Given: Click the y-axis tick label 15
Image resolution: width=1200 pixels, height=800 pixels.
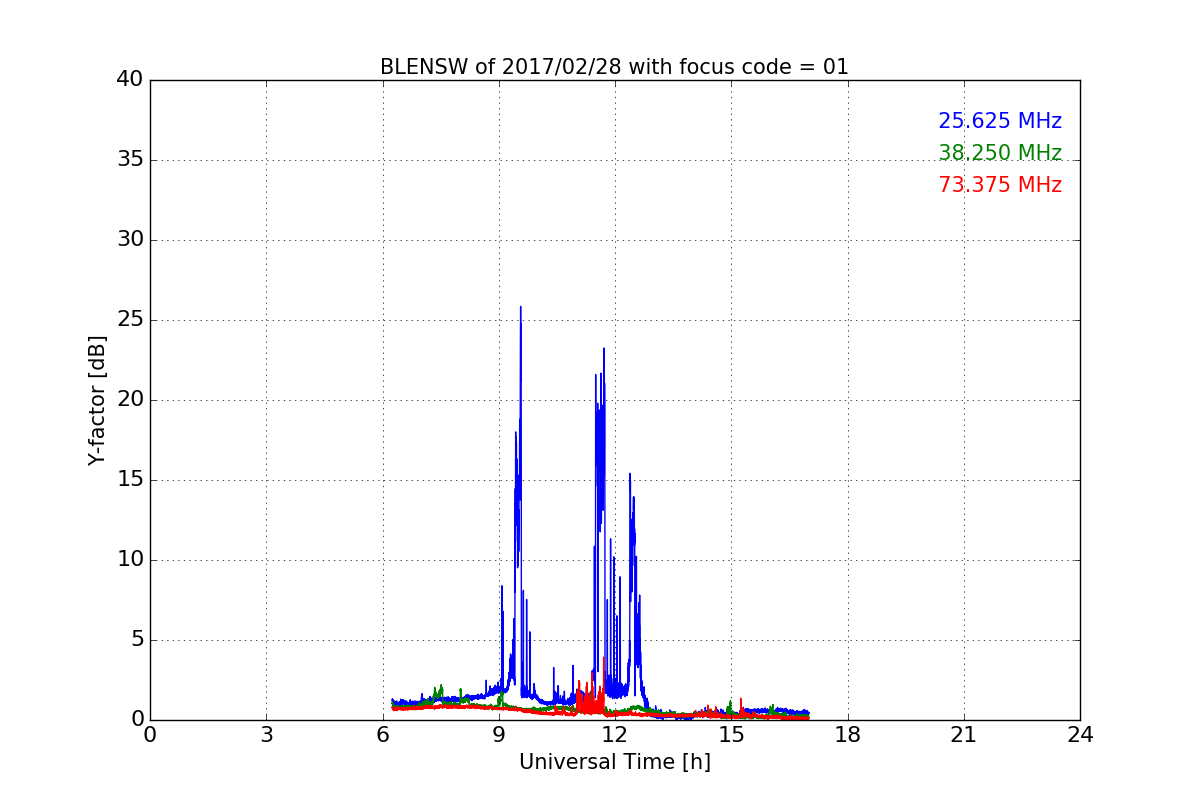Looking at the screenshot, I should (x=130, y=480).
